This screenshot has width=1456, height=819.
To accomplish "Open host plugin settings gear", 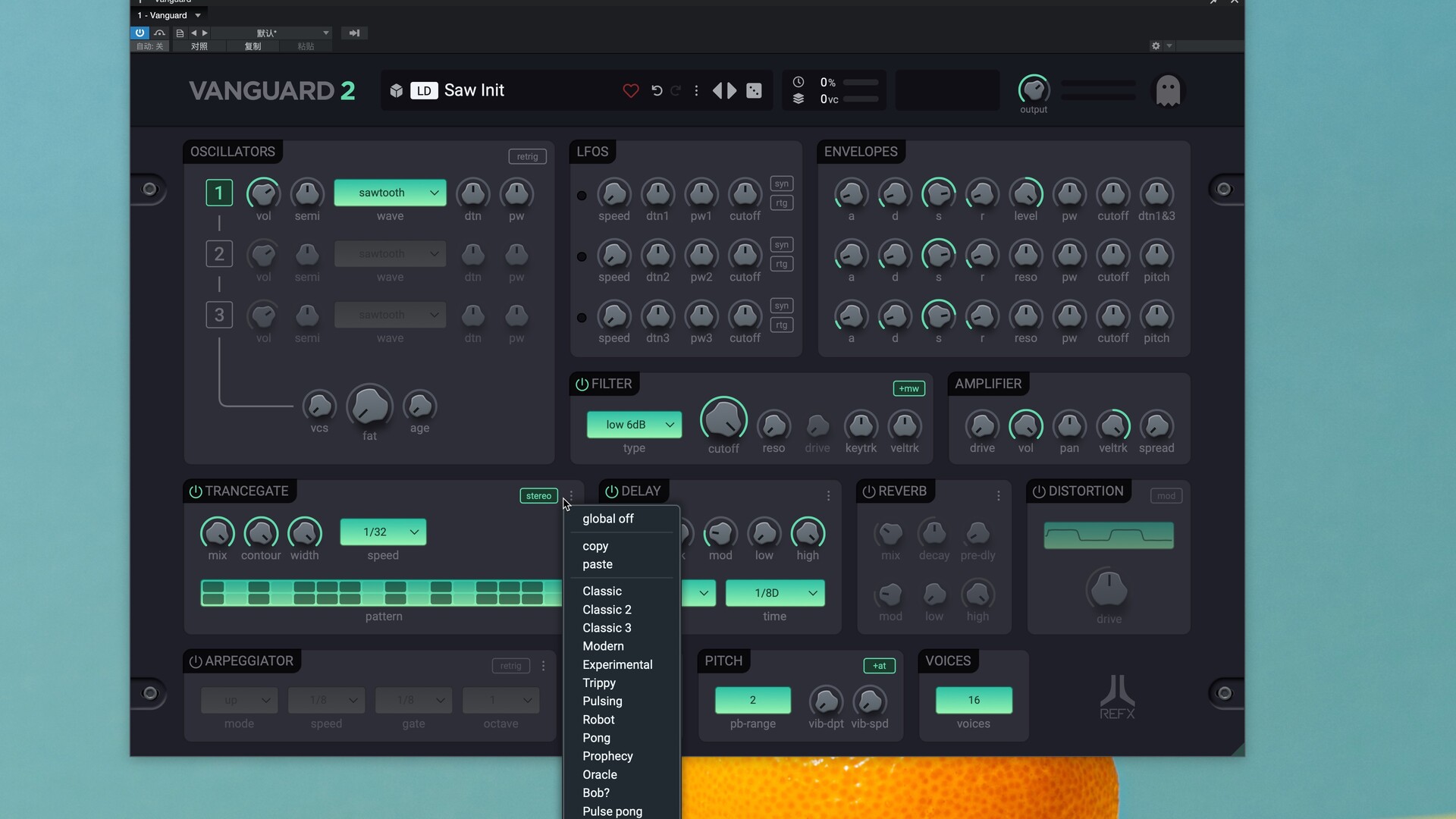I will (x=1156, y=46).
